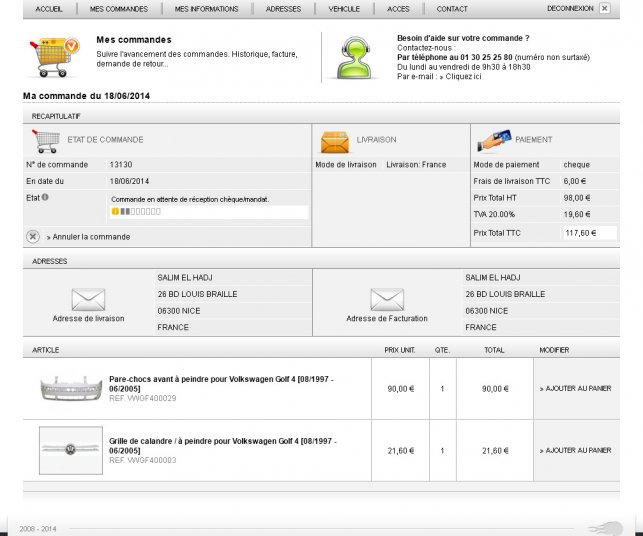Click the Adresse de livraison envelope icon

tap(88, 299)
